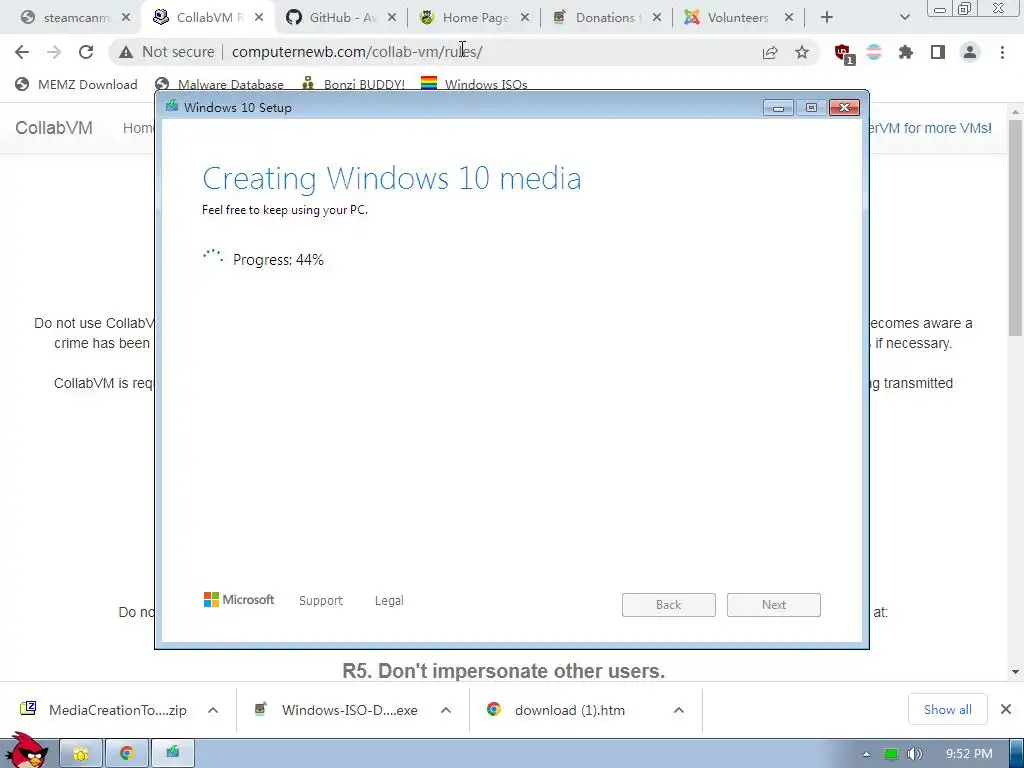Click the green network tray icon
This screenshot has width=1024, height=768.
tap(891, 754)
